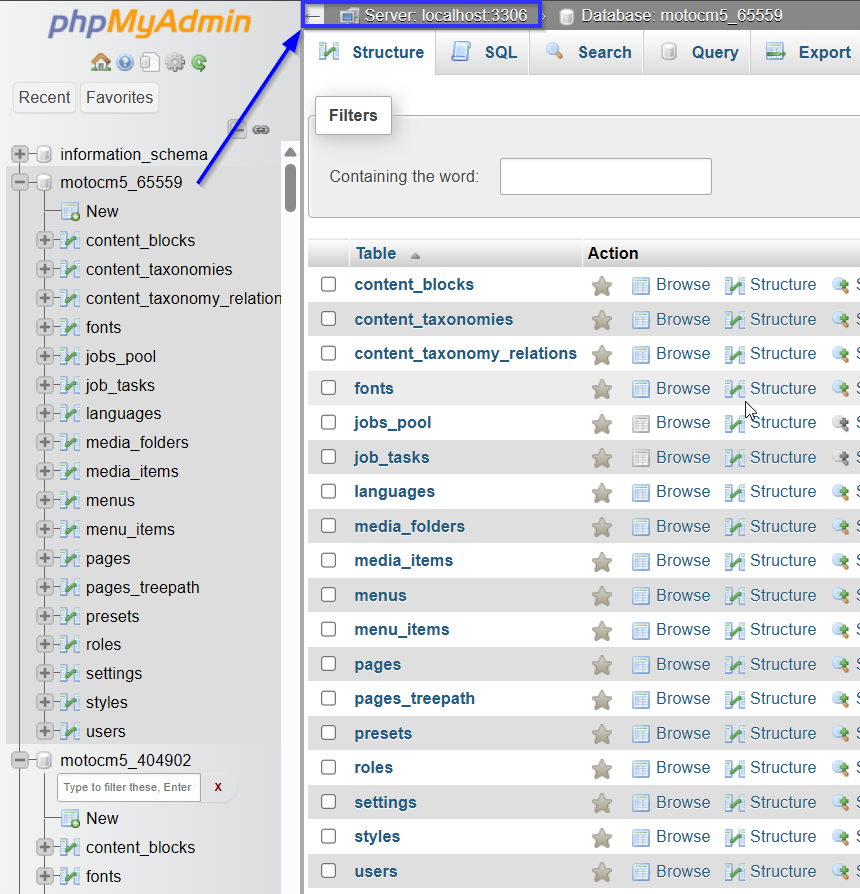This screenshot has width=860, height=894.
Task: Click Structure icon for menus row
Action: [x=735, y=596]
